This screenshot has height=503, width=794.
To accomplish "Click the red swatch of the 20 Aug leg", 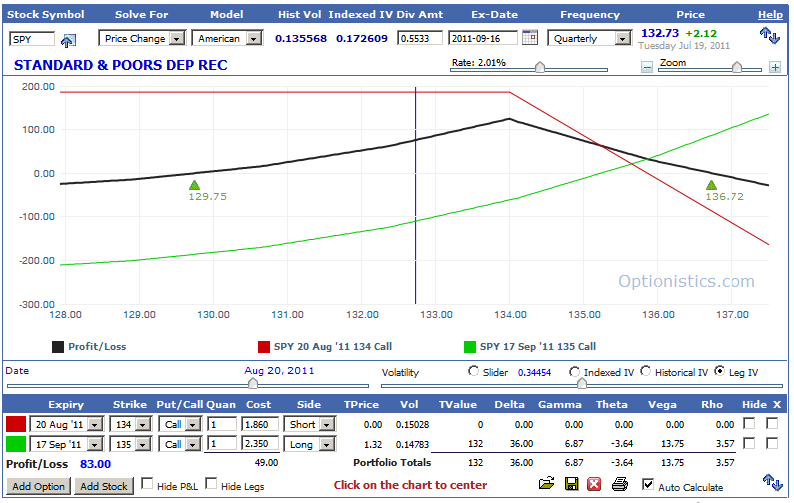I will pos(16,424).
